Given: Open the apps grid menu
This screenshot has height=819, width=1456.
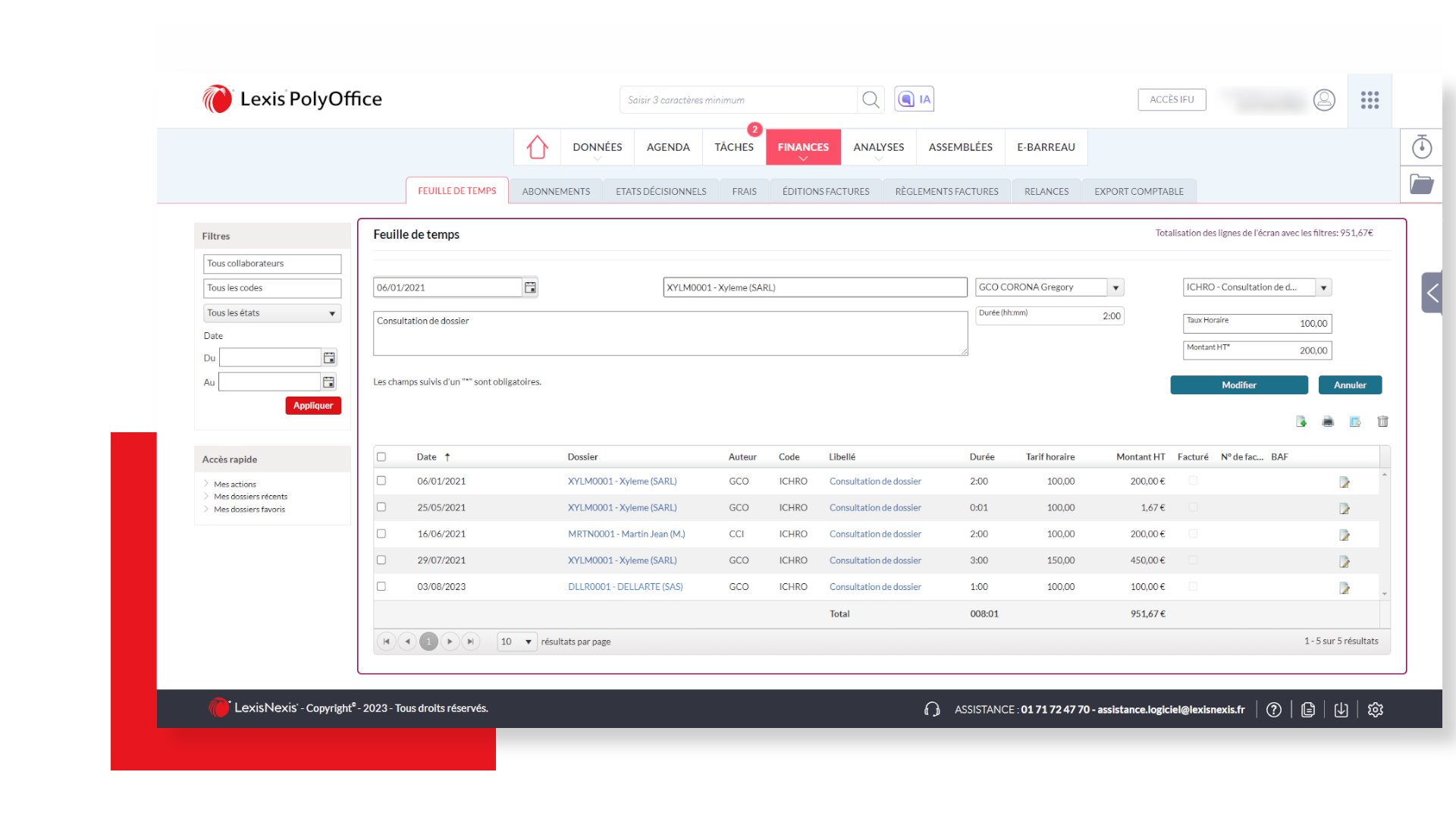Looking at the screenshot, I should tap(1370, 100).
